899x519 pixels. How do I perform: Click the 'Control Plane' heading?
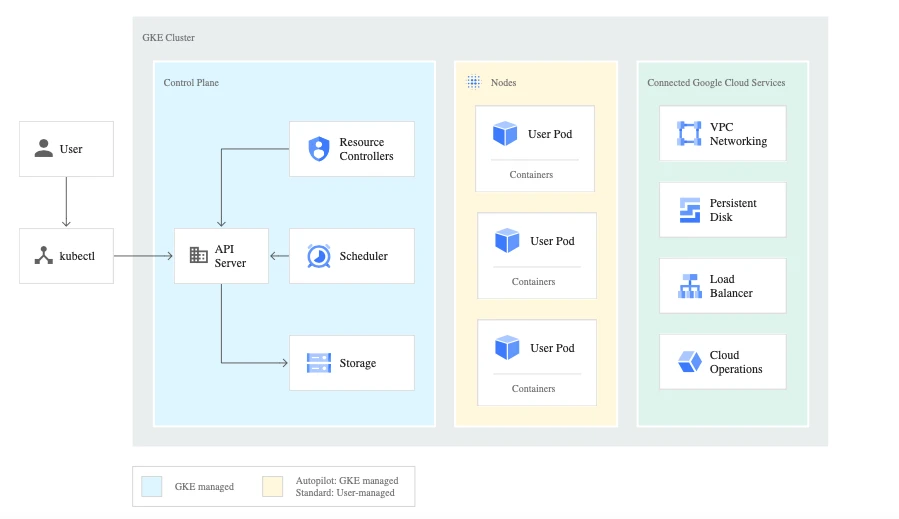pyautogui.click(x=191, y=83)
